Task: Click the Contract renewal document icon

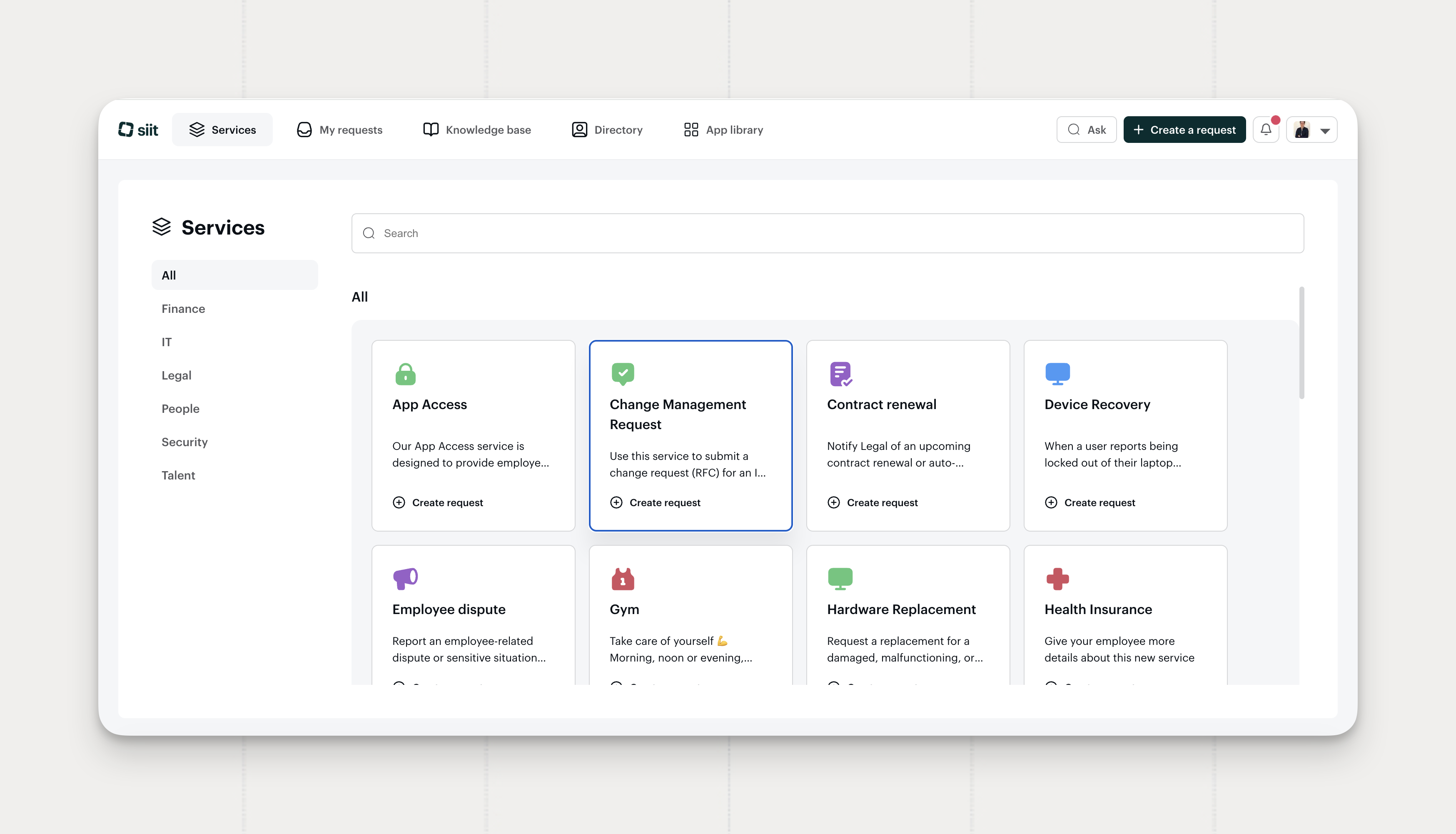Action: click(840, 374)
